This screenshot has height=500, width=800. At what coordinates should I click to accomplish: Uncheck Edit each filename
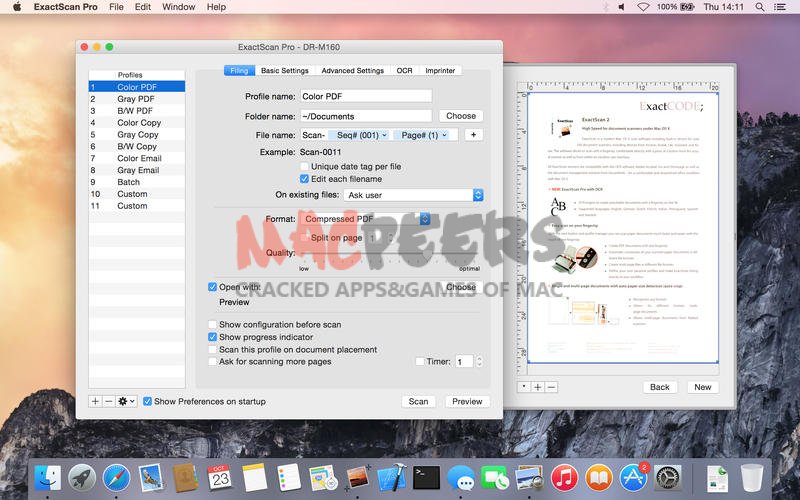pyautogui.click(x=304, y=179)
